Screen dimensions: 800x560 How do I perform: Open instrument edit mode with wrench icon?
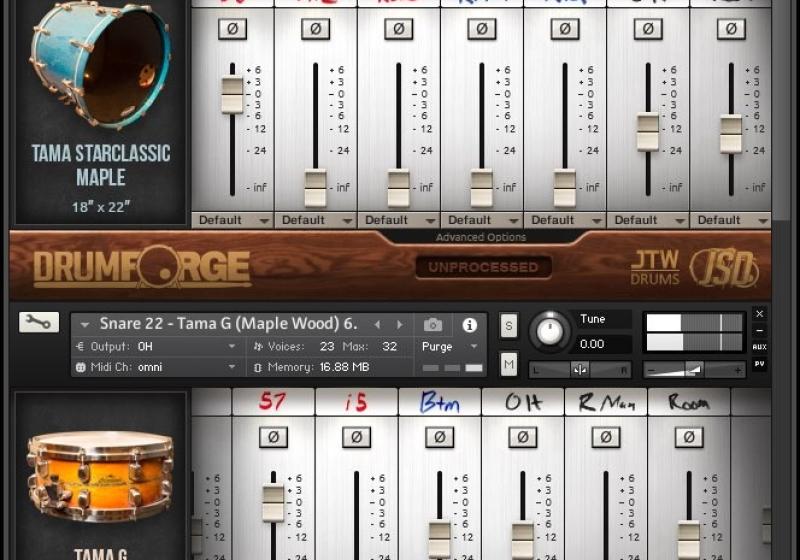point(38,322)
